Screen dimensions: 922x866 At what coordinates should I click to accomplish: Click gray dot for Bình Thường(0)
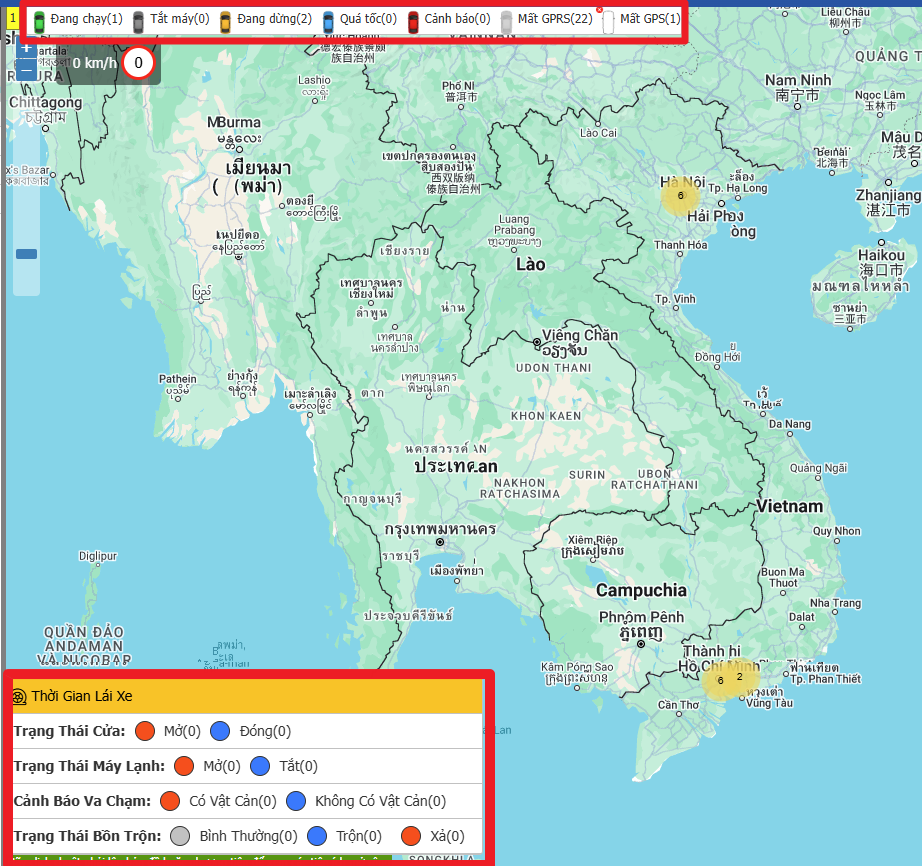(x=180, y=836)
